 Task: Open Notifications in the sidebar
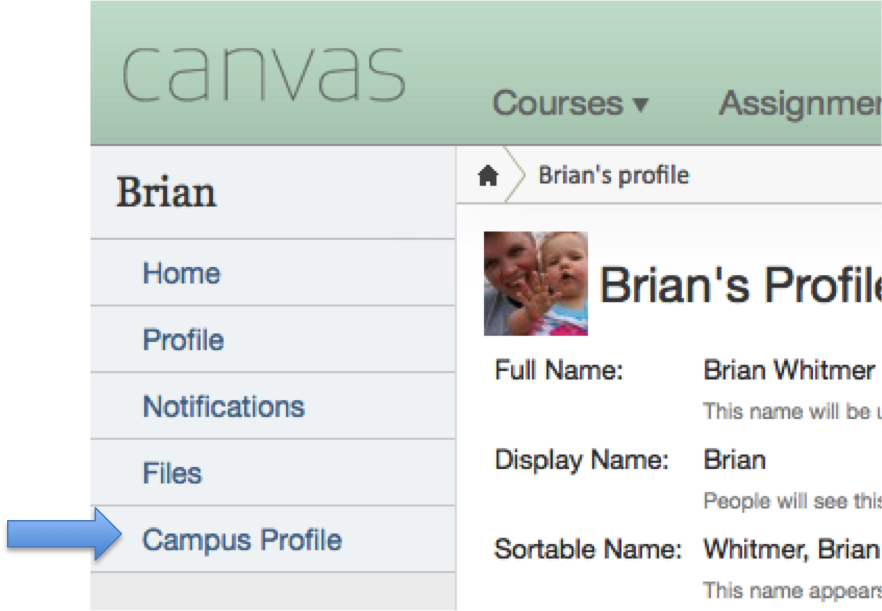pos(223,407)
